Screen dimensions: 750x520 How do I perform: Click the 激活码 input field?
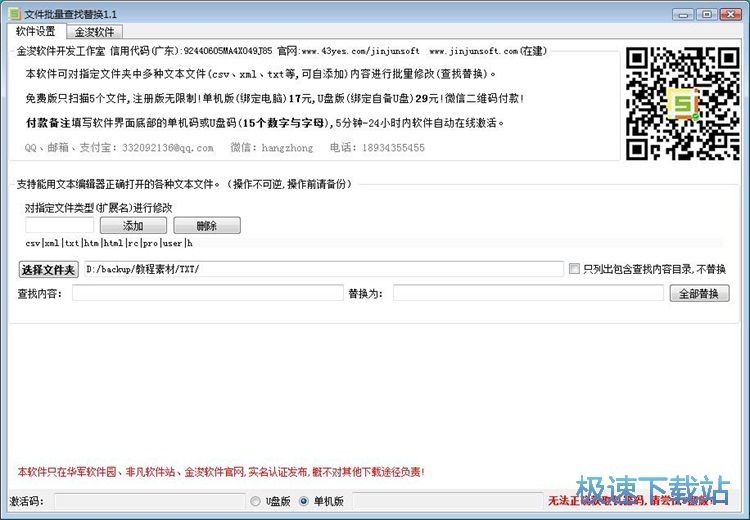tap(149, 501)
